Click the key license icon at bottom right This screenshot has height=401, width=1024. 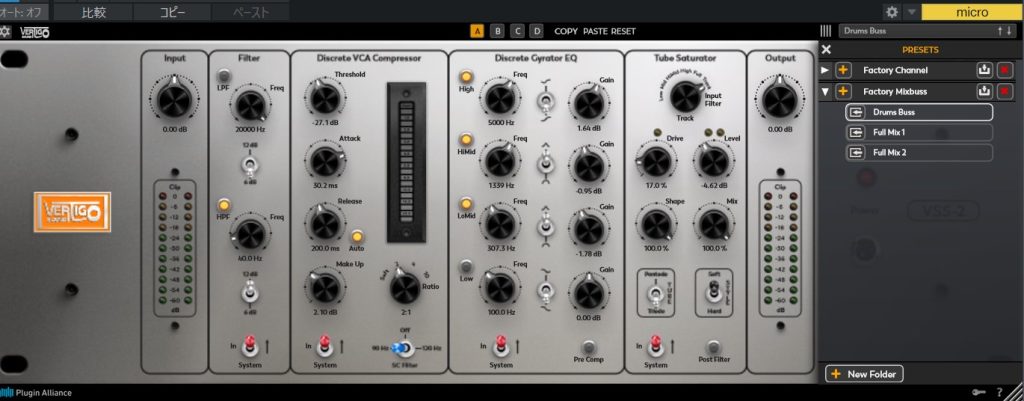[977, 392]
